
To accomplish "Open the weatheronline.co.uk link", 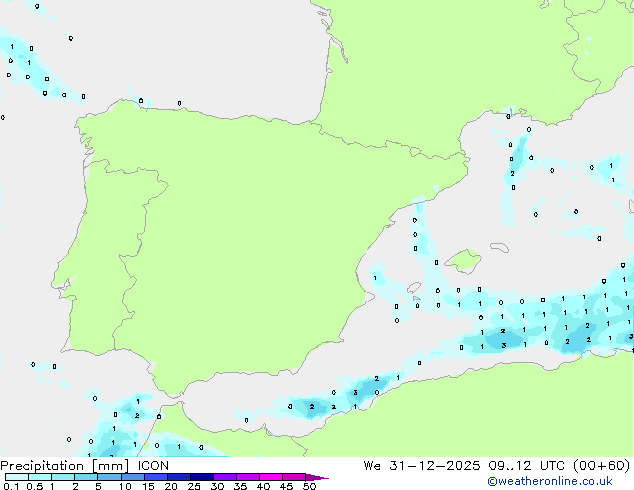I will point(550,481).
